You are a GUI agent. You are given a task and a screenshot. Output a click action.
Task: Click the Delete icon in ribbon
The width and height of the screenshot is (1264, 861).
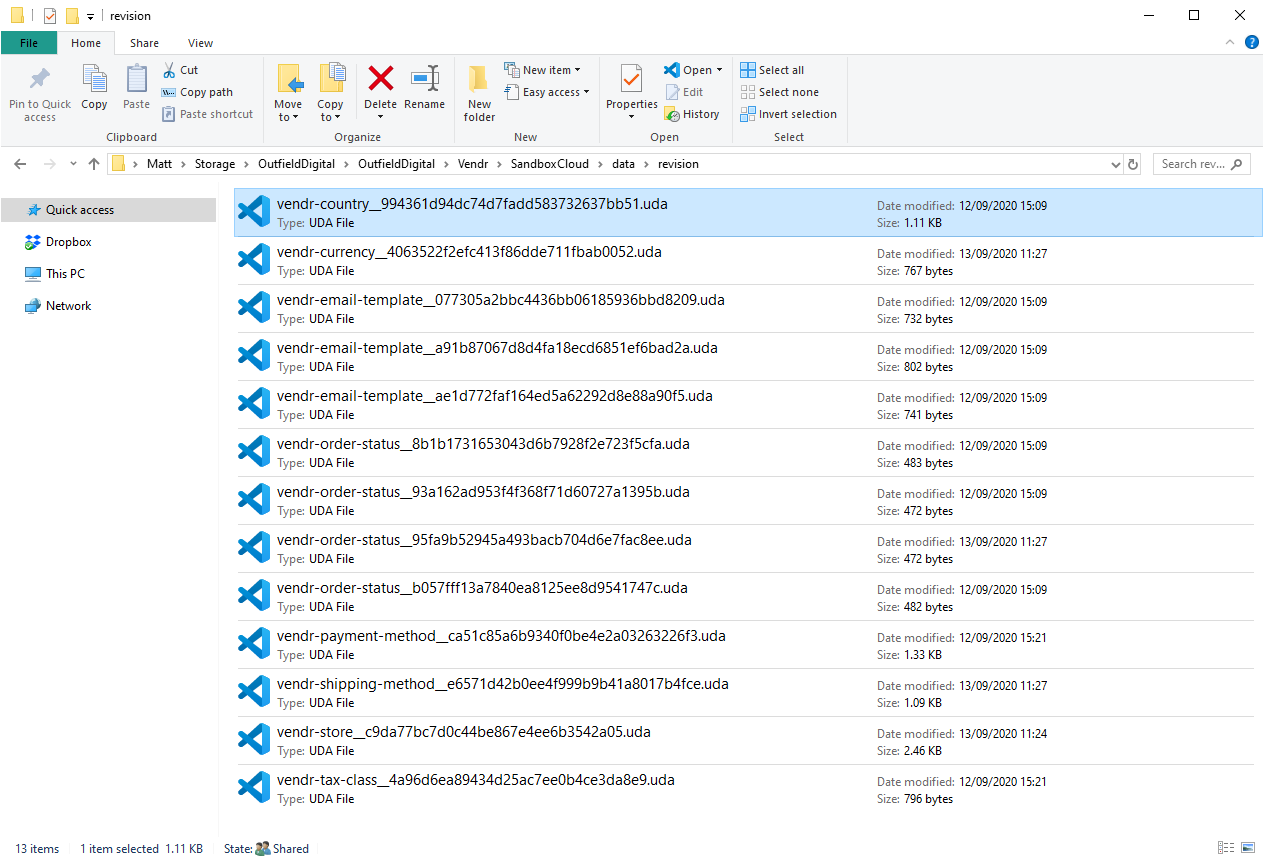pyautogui.click(x=380, y=80)
